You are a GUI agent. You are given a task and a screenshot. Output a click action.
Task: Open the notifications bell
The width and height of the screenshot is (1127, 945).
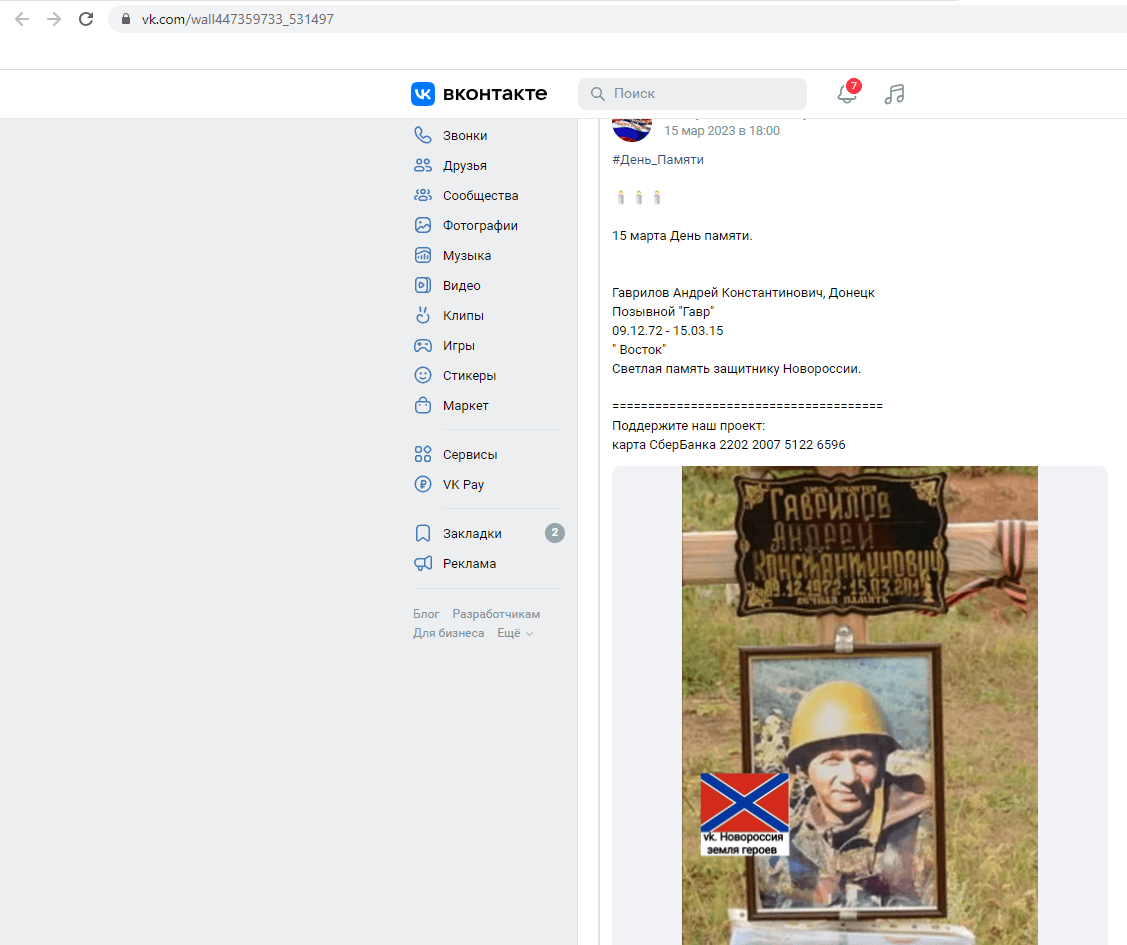[x=846, y=94]
